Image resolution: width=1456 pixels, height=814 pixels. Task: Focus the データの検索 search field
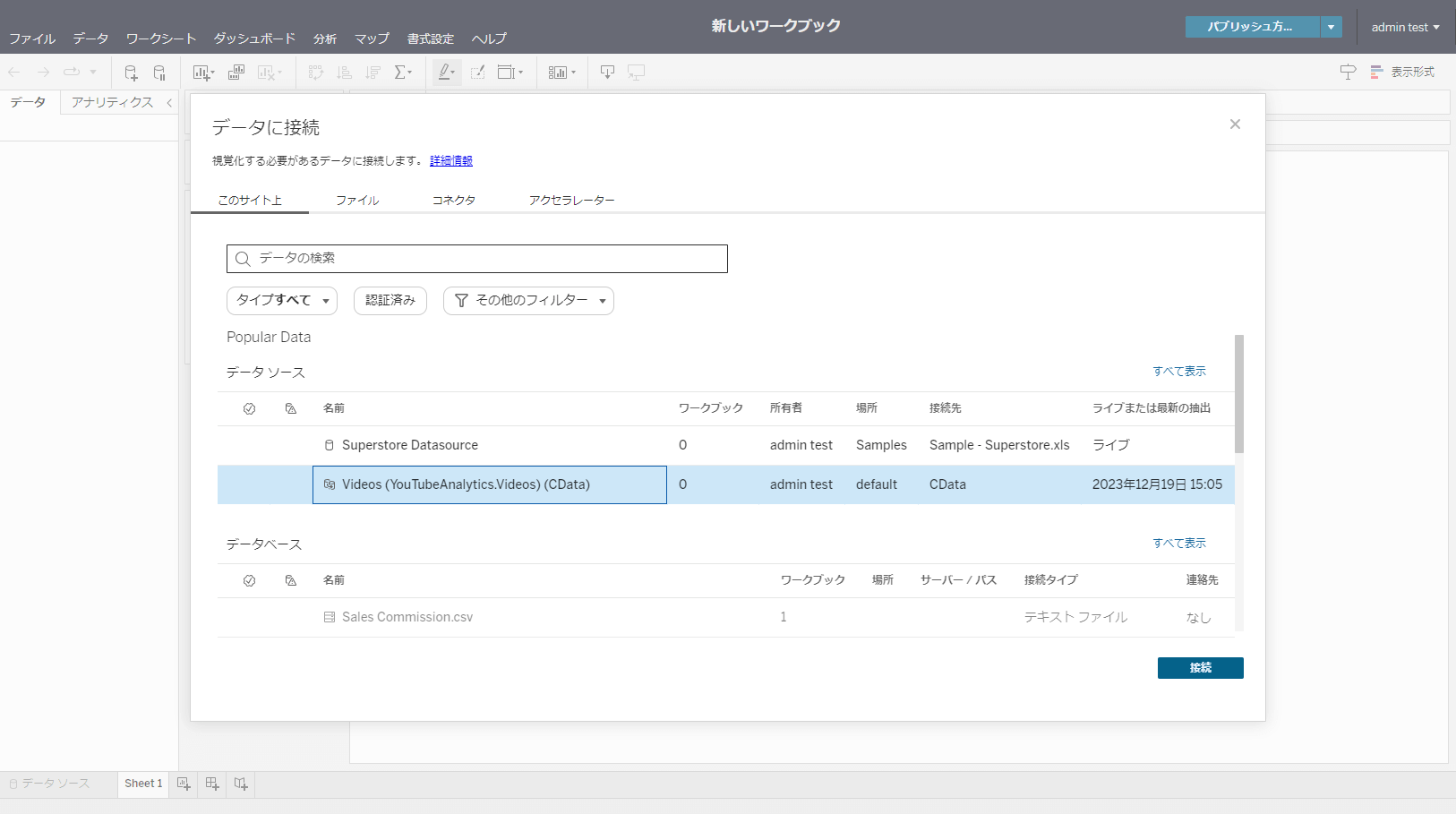point(477,259)
